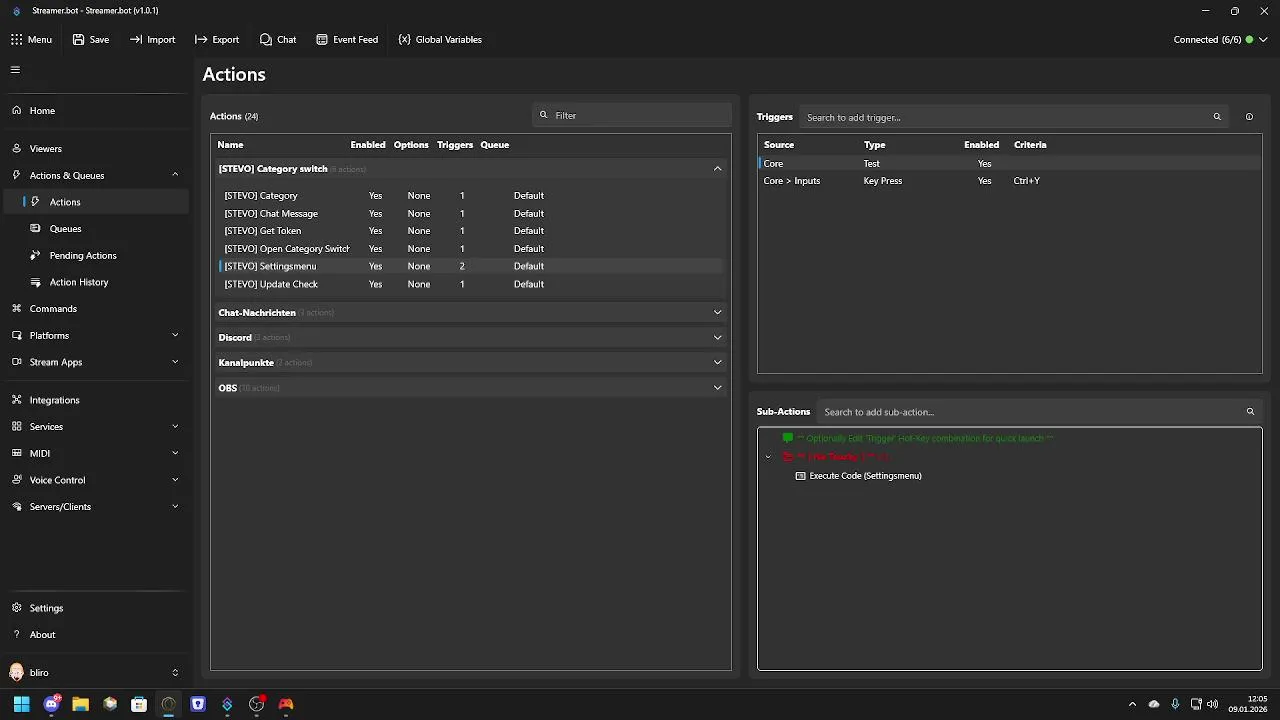This screenshot has width=1280, height=720.
Task: Click the actions Filter field
Action: (x=632, y=115)
